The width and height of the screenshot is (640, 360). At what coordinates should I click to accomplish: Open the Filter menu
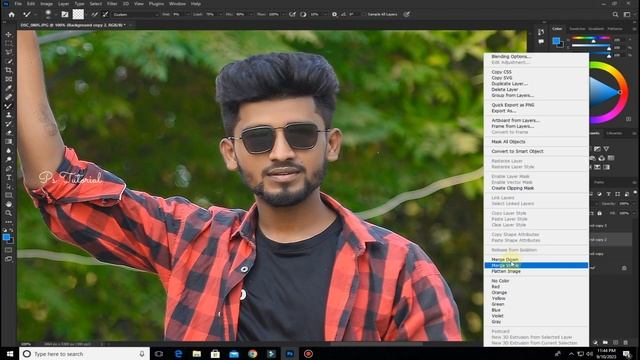pyautogui.click(x=112, y=4)
